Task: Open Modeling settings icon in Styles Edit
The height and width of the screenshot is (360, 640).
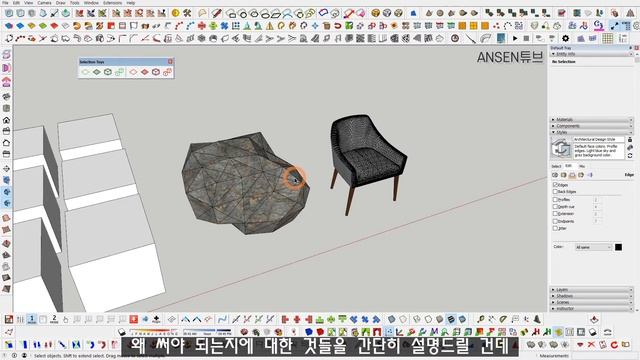Action: pos(590,175)
